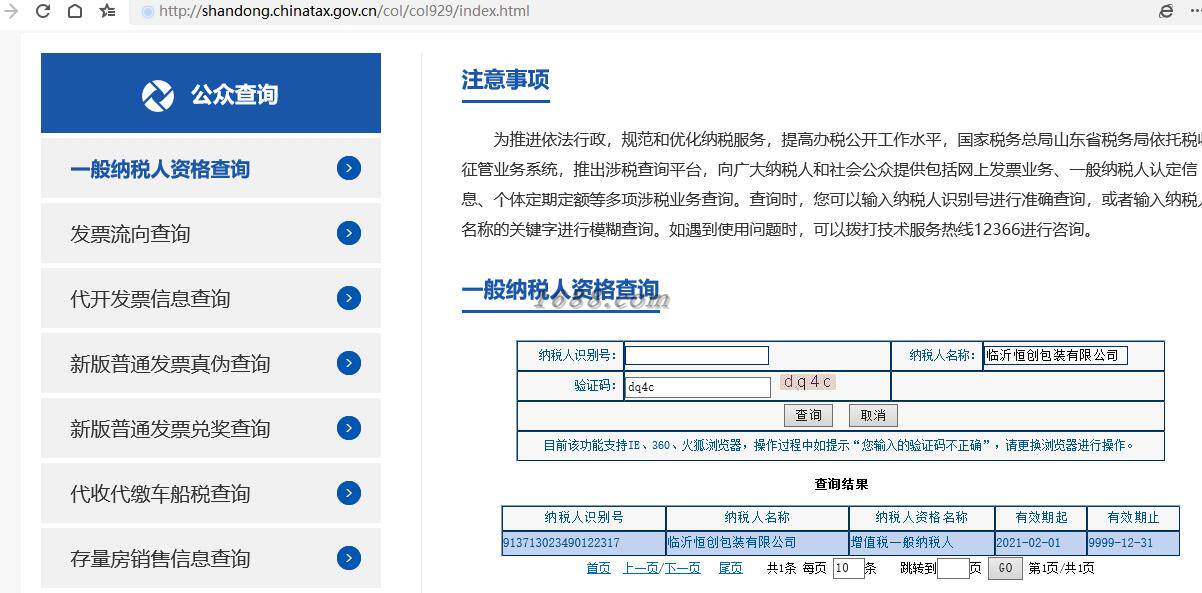The image size is (1202, 593).
Task: Open 代收代缴车船税查询 menu item
Action: (x=211, y=493)
